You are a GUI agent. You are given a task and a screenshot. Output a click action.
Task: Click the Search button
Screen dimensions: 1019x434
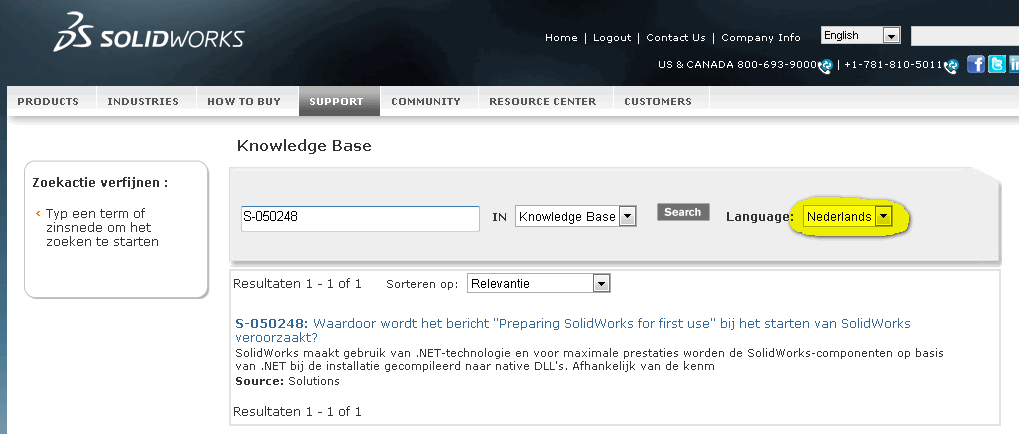pos(682,212)
